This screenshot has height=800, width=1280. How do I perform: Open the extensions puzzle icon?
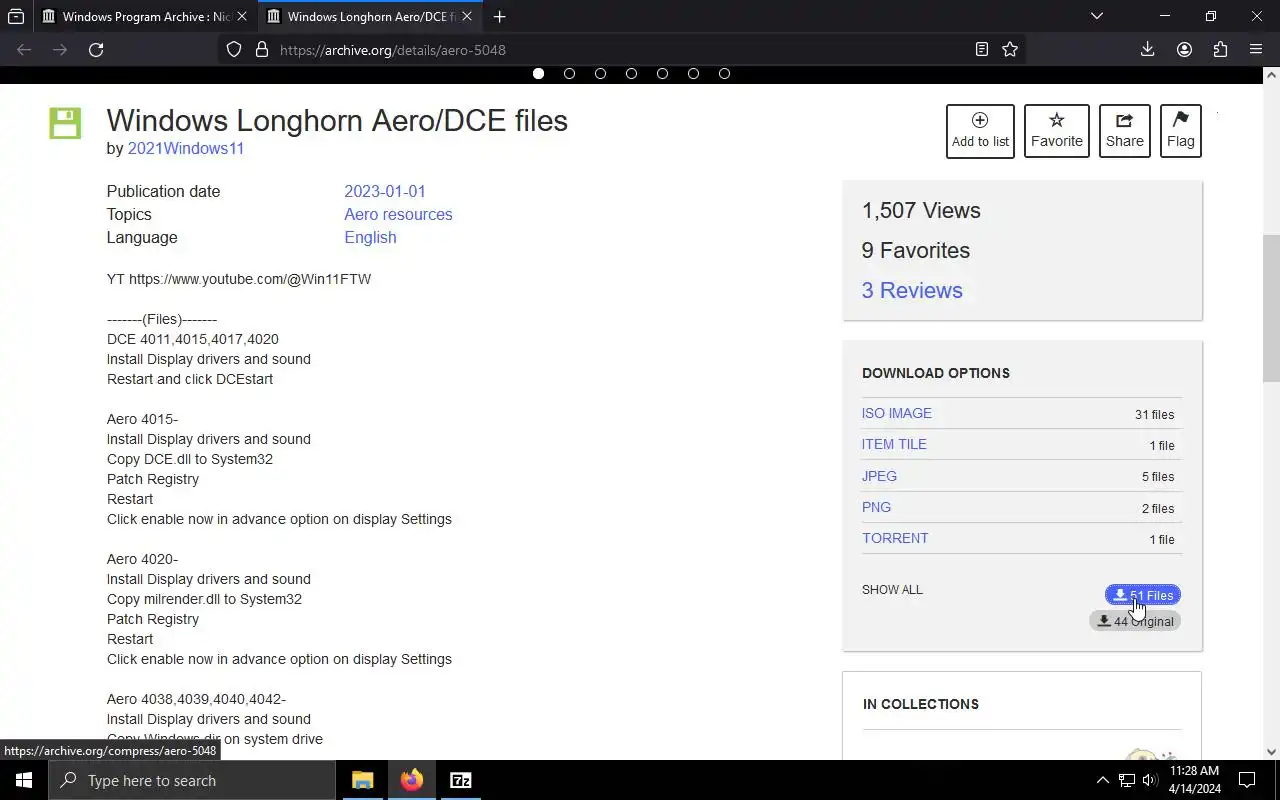1220,49
